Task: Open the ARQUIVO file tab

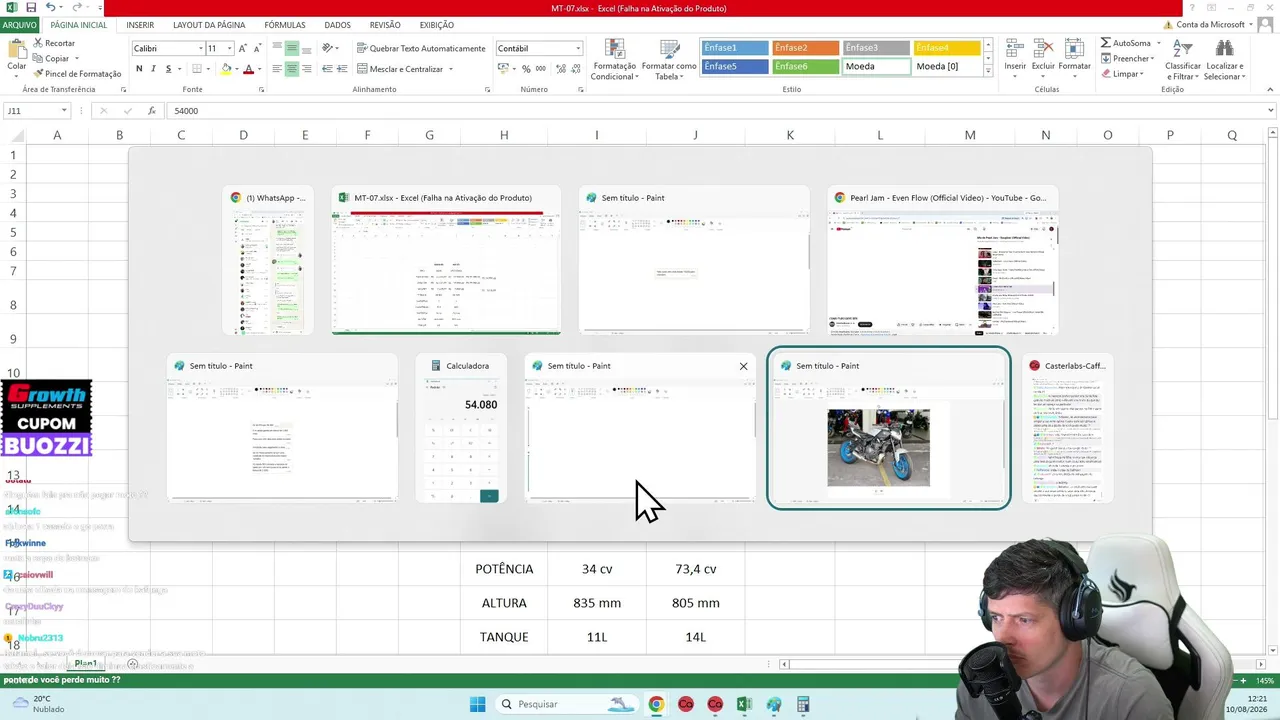Action: point(20,25)
